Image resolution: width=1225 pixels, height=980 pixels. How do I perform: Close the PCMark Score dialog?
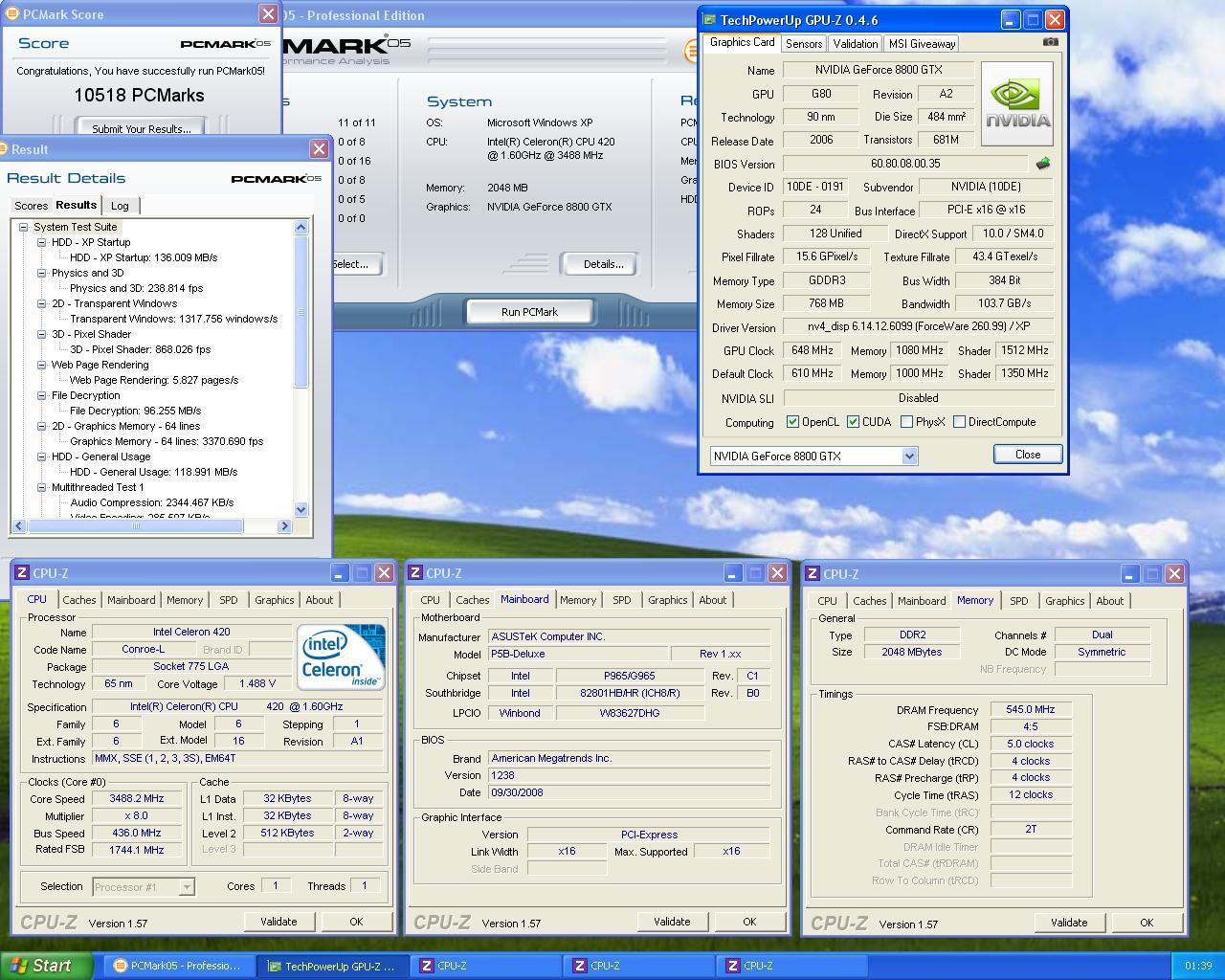coord(269,14)
